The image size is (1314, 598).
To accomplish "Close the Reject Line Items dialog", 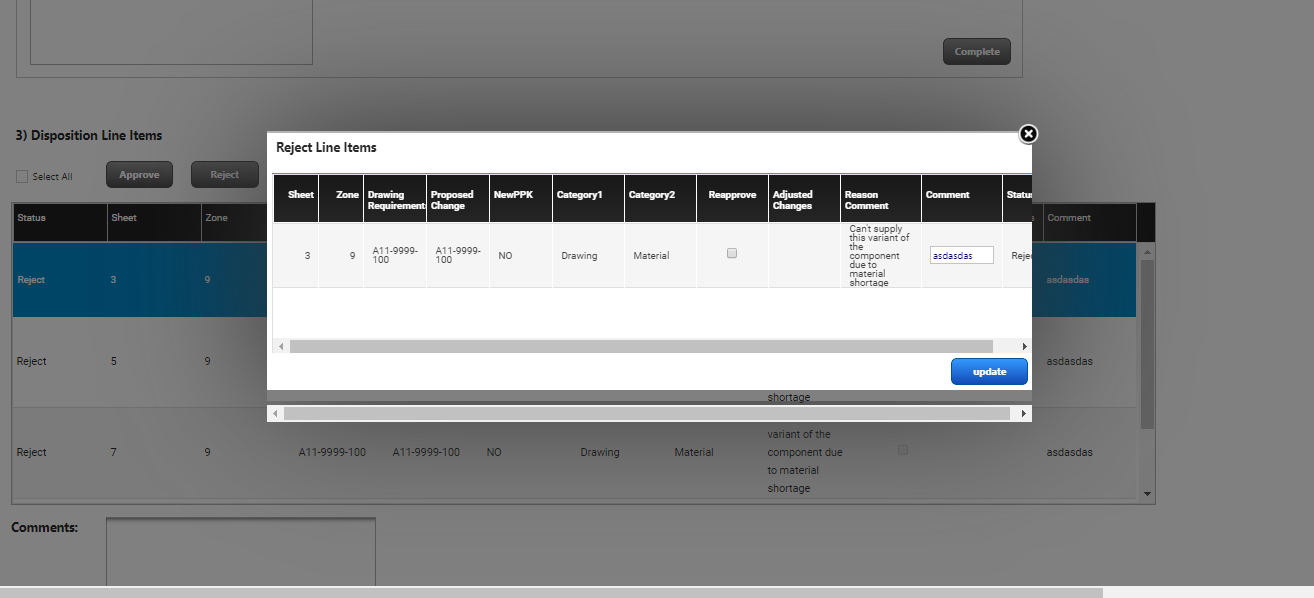I will point(1027,133).
